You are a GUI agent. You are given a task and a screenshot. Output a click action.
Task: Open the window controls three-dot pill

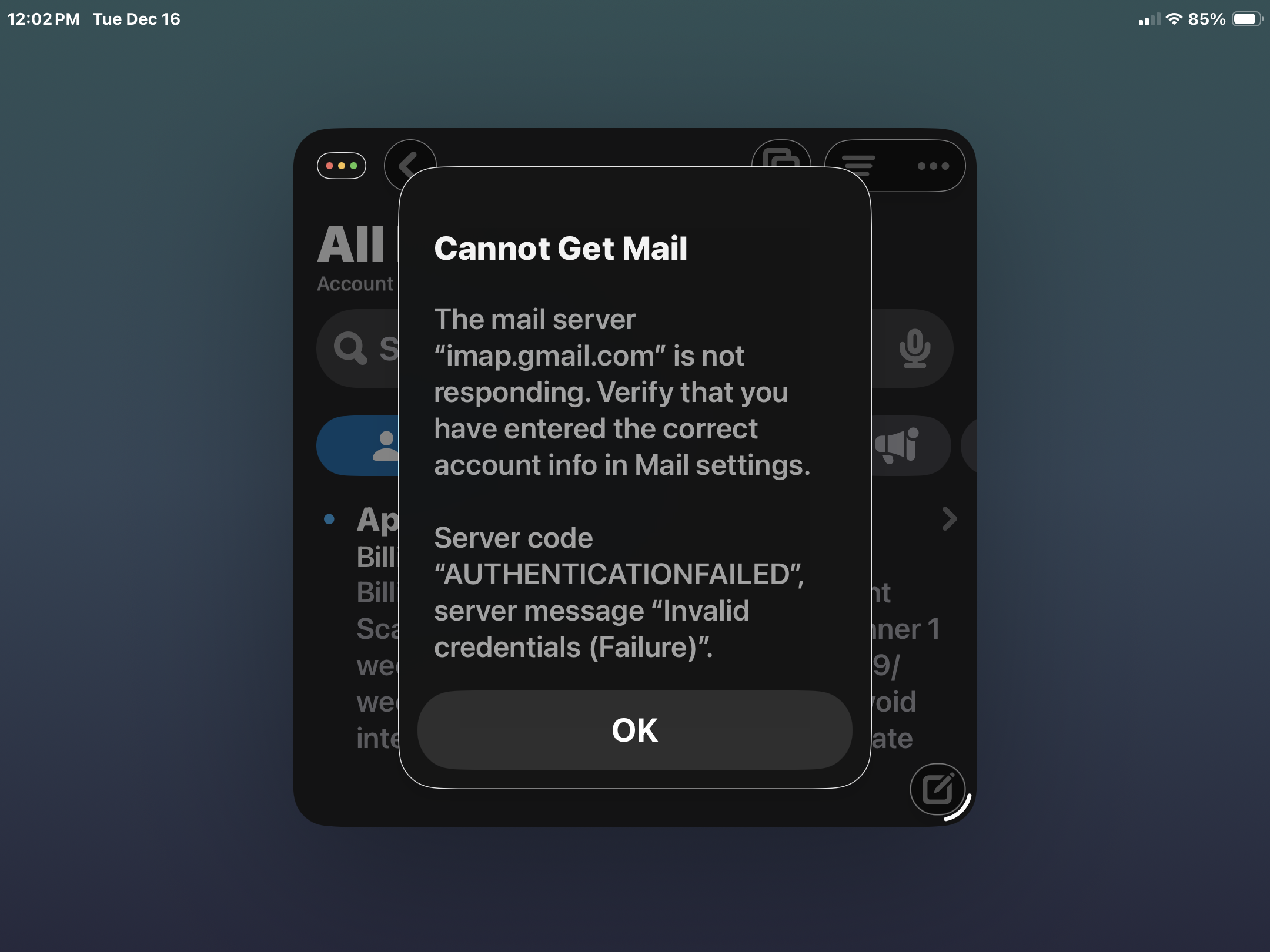point(342,166)
